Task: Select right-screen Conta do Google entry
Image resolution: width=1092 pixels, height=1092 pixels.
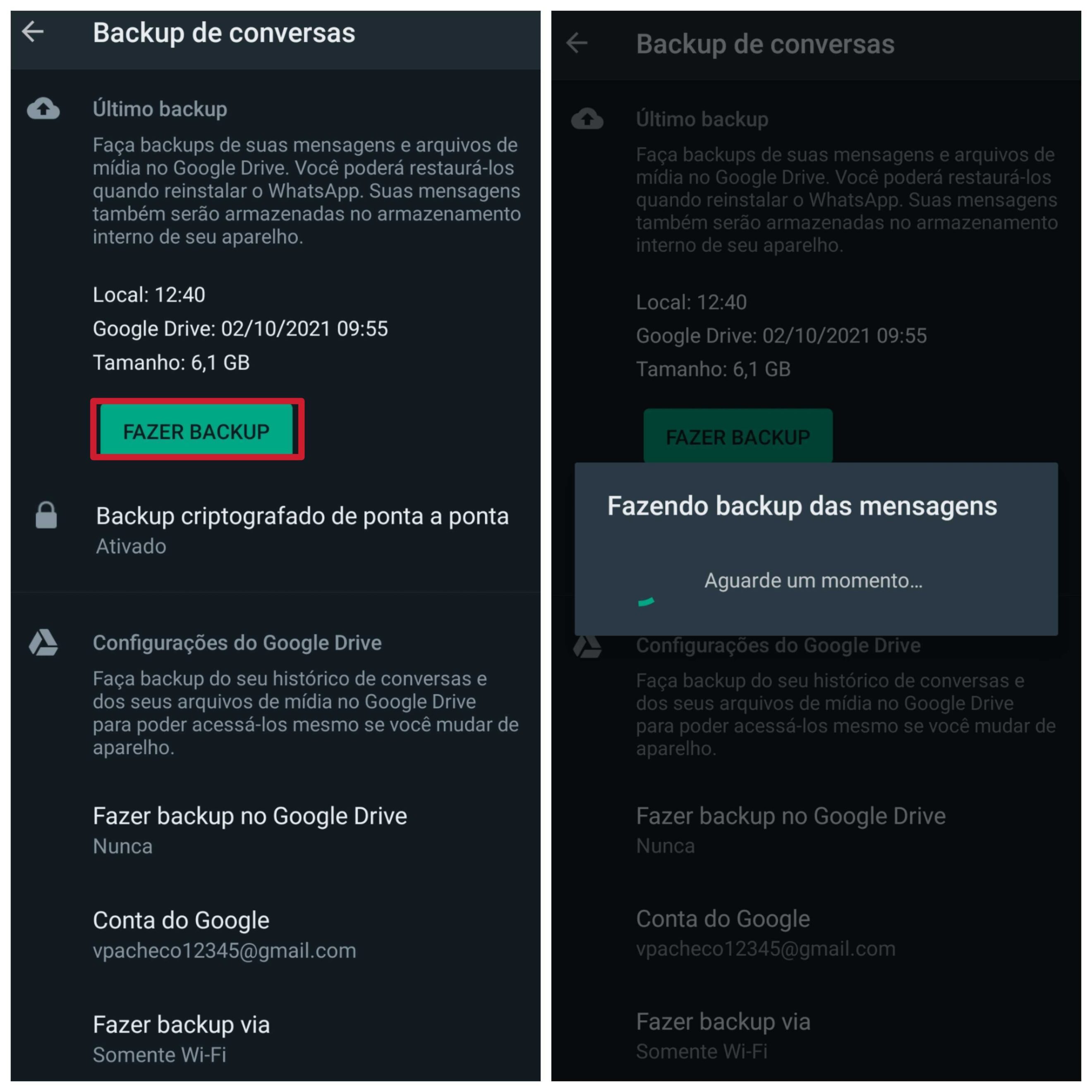Action: (x=816, y=933)
